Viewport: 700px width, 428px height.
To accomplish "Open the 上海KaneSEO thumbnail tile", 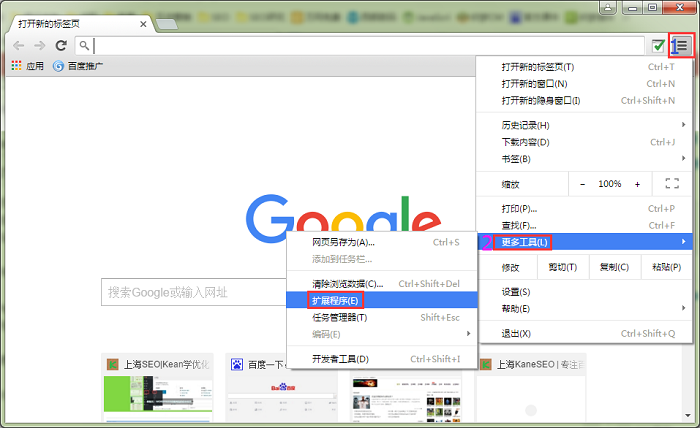I will point(531,387).
